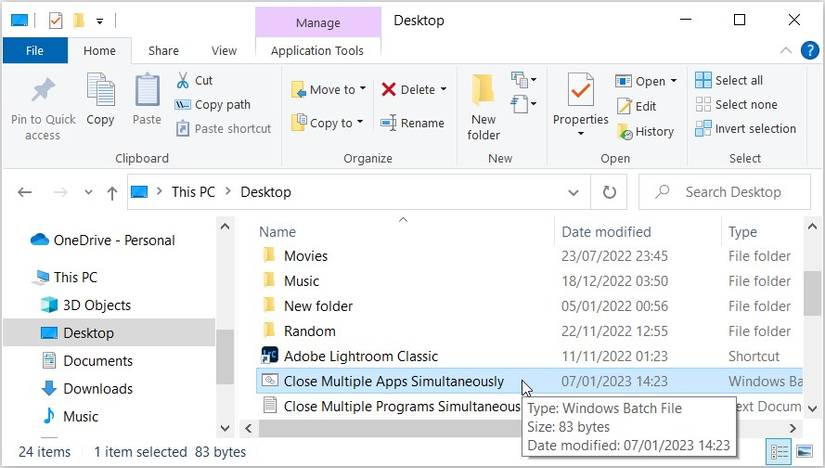
Task: Open the File menu
Action: (x=34, y=51)
